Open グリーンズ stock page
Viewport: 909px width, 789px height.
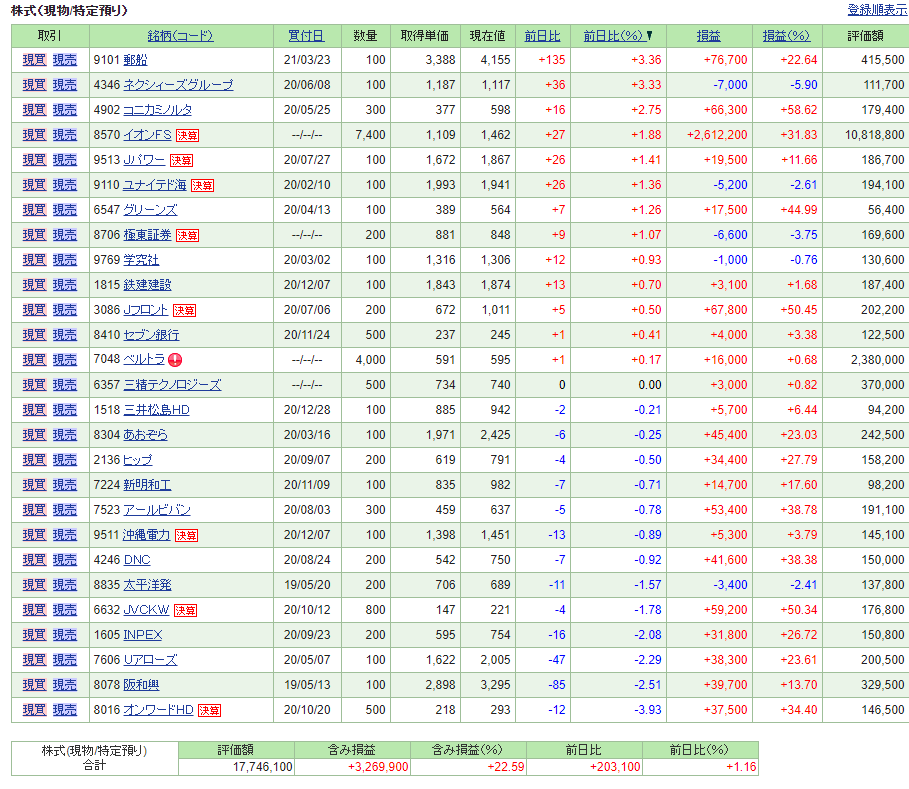(x=150, y=210)
